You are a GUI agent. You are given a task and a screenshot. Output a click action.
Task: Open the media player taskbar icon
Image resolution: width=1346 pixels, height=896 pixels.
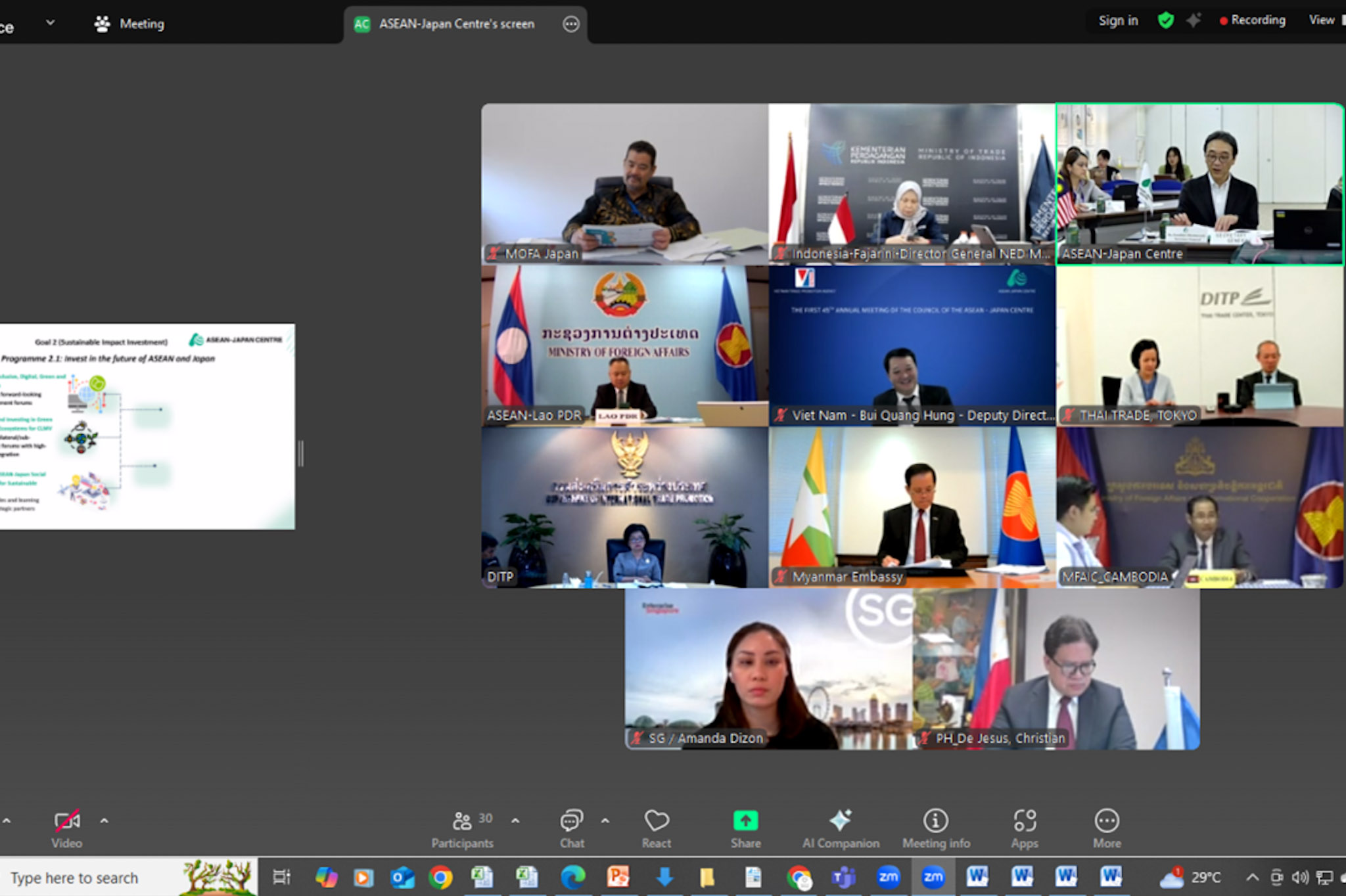tap(363, 877)
